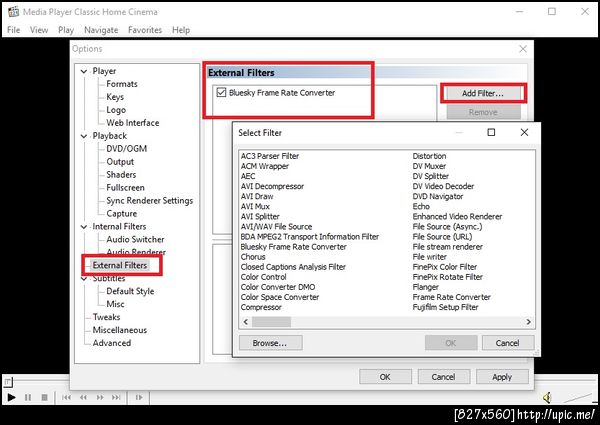Select Default Style in the options tree

pyautogui.click(x=130, y=291)
